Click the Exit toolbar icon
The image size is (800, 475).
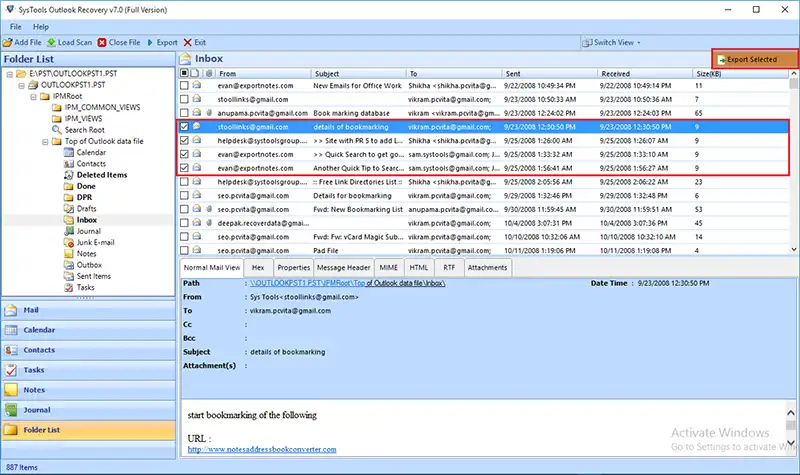click(x=188, y=42)
